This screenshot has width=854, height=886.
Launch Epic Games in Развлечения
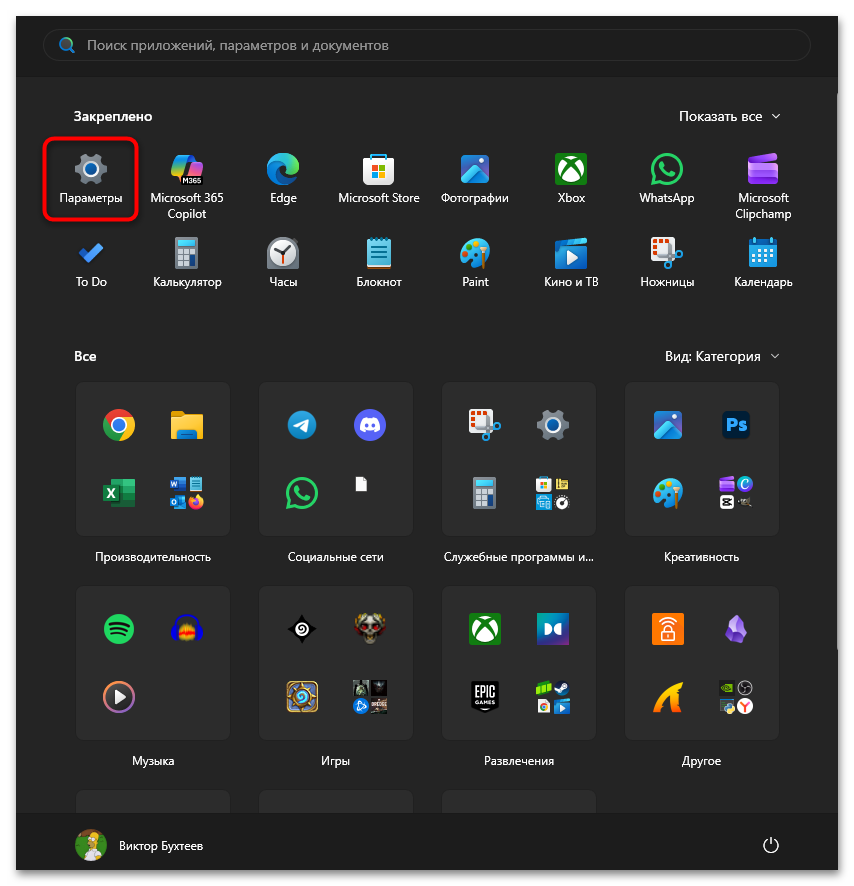[x=485, y=696]
